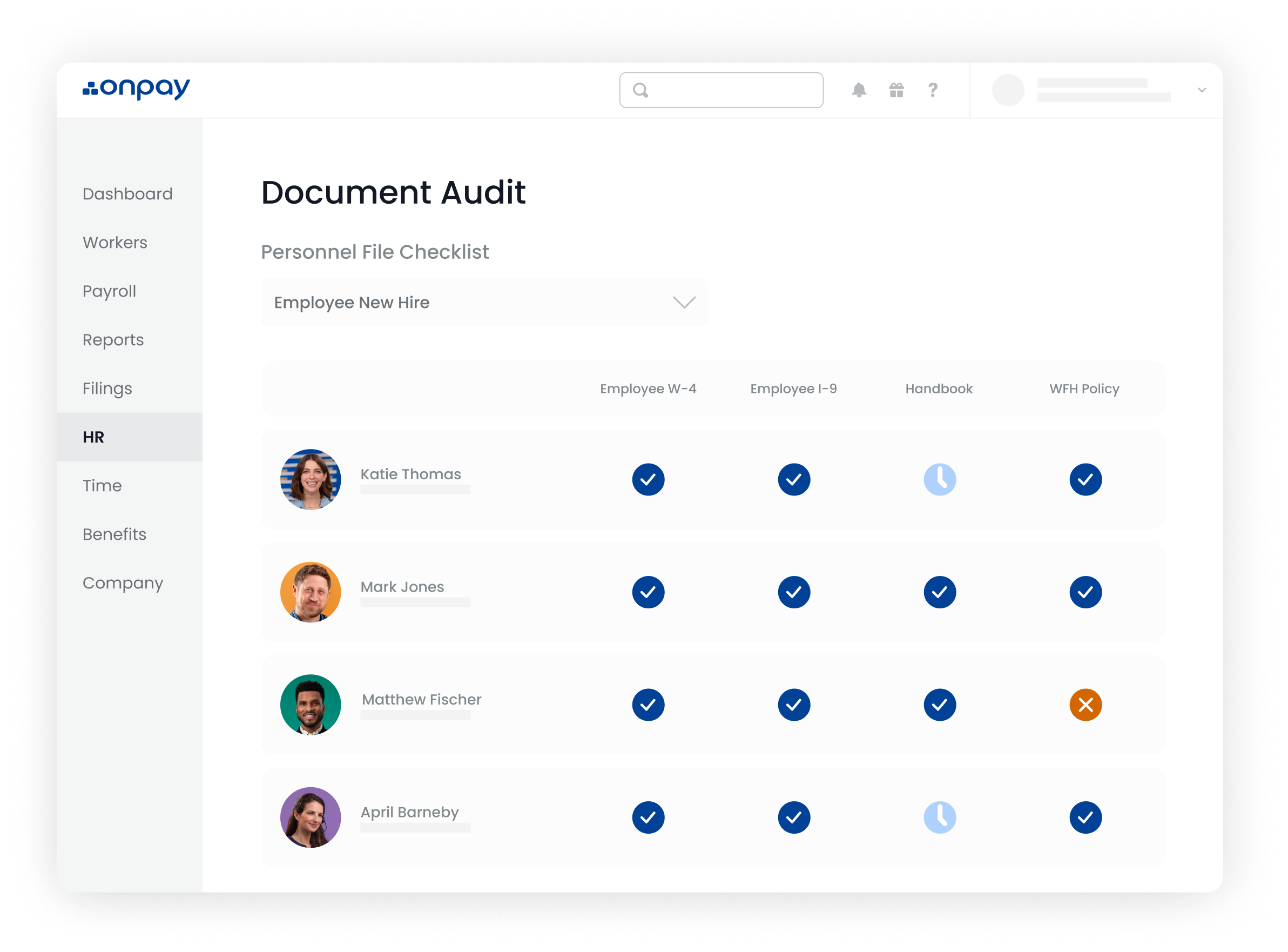Open Katie Thomas name link

click(x=411, y=474)
